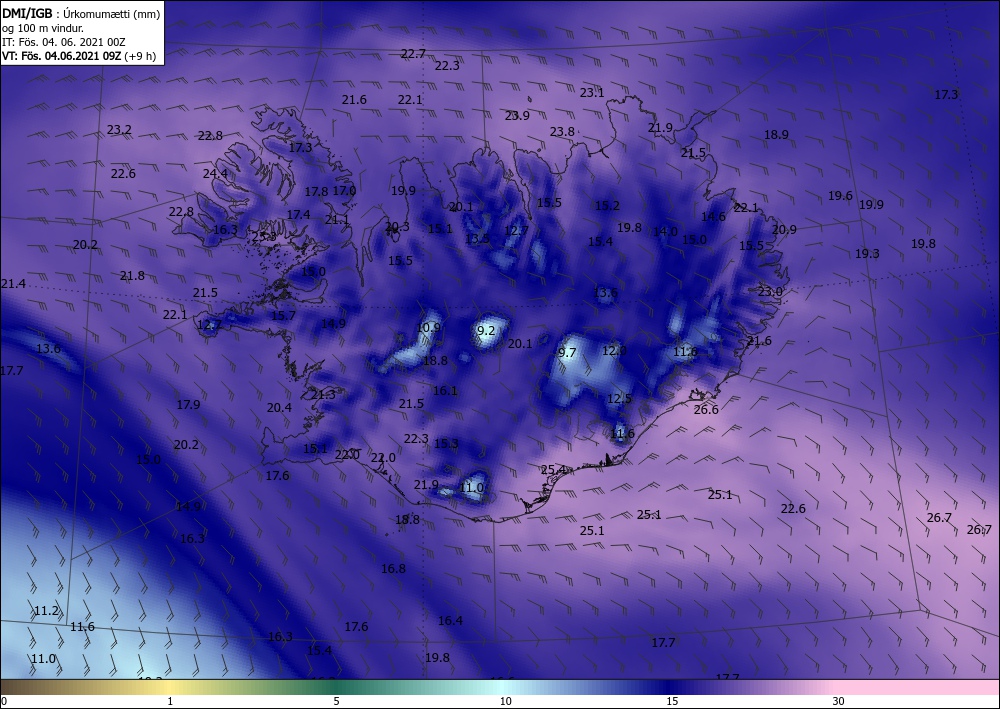Click the map value '21.4'
Image resolution: width=1000 pixels, height=709 pixels.
(13, 284)
